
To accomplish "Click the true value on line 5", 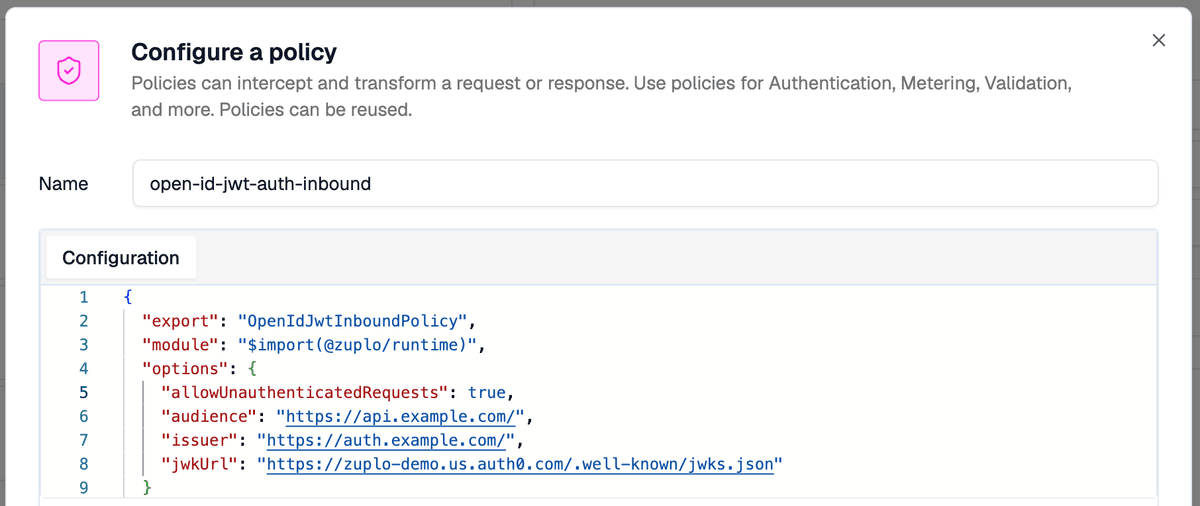I will [x=487, y=392].
